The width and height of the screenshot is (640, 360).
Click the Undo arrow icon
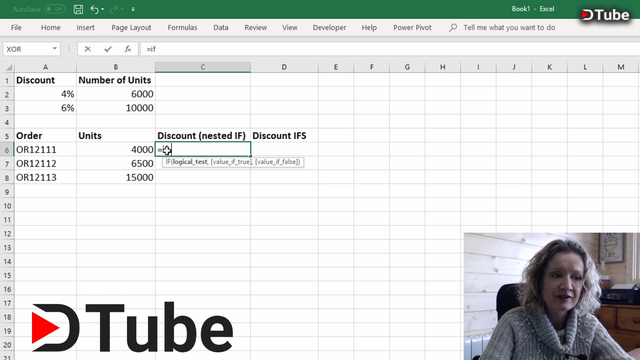pos(94,9)
